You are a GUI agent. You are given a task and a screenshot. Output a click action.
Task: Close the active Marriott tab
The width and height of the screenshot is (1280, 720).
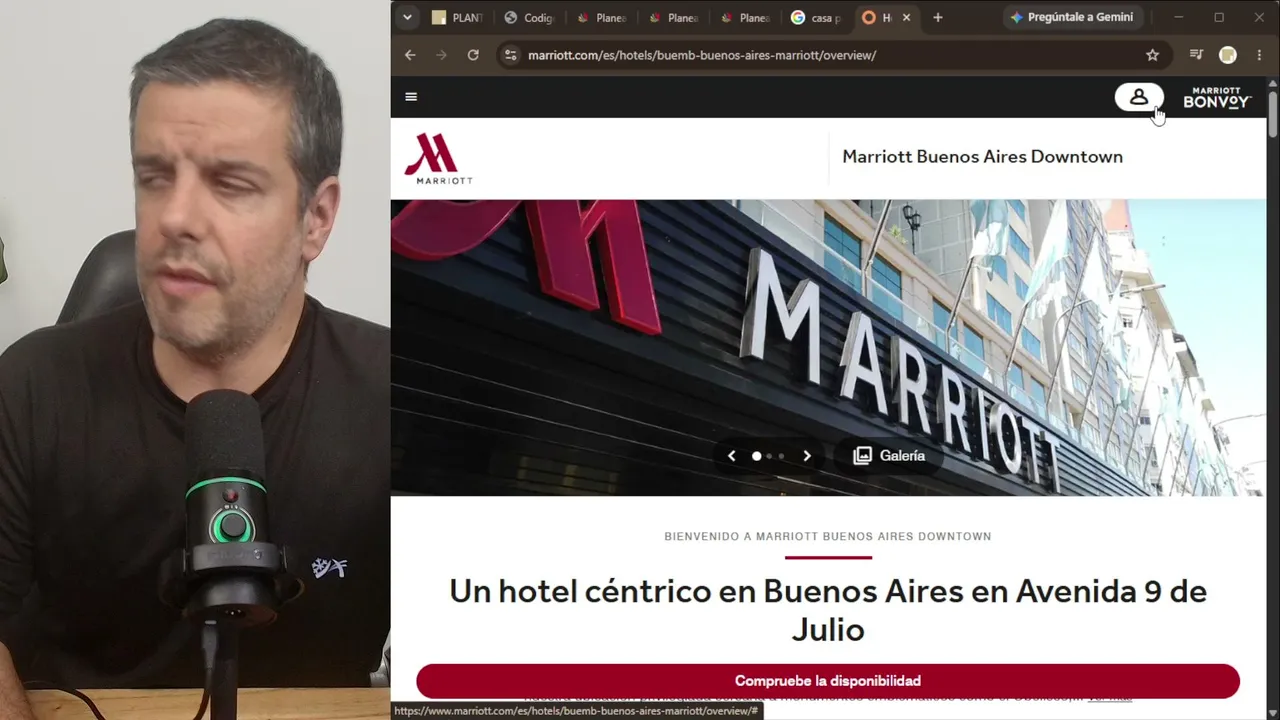point(907,17)
